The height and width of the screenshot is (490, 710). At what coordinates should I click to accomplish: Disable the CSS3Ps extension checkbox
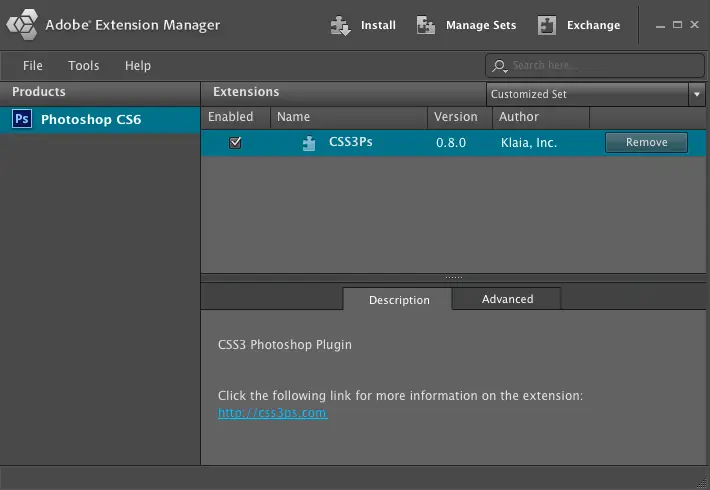[x=235, y=143]
